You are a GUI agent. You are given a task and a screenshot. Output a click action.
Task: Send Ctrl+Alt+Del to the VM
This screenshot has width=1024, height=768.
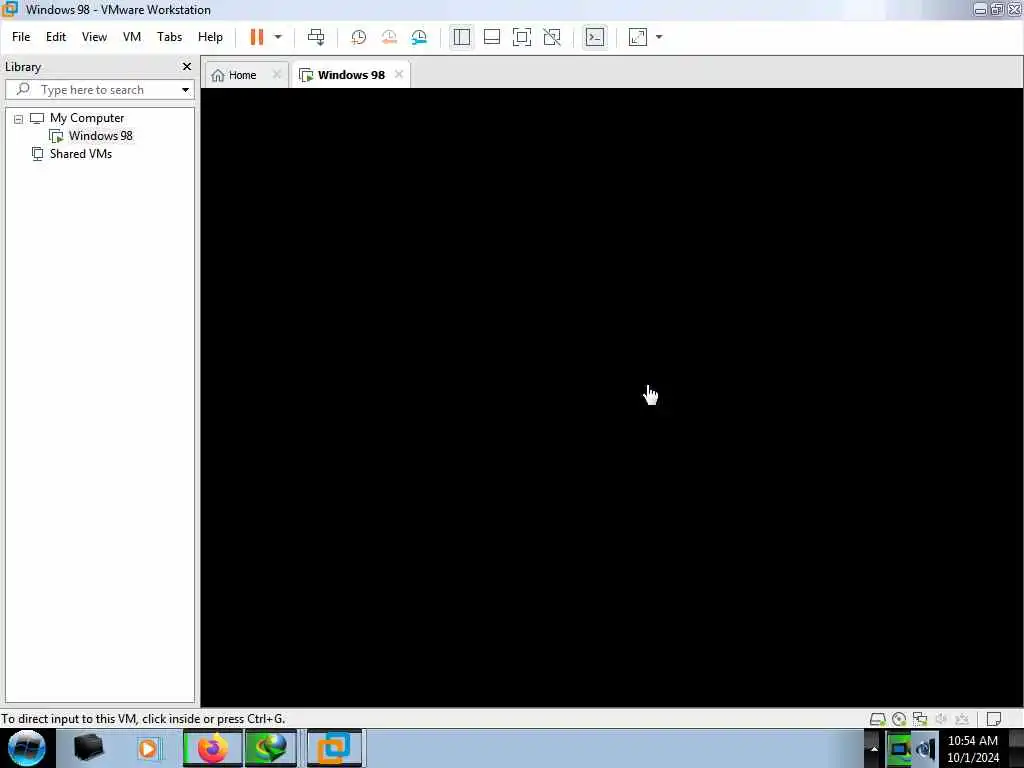[x=316, y=37]
